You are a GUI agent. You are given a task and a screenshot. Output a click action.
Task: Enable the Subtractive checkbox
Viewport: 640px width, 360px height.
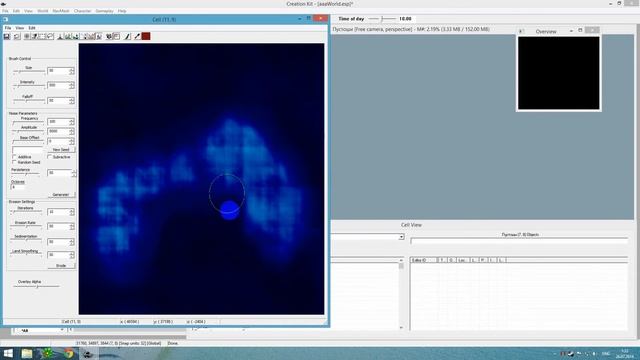pos(50,157)
